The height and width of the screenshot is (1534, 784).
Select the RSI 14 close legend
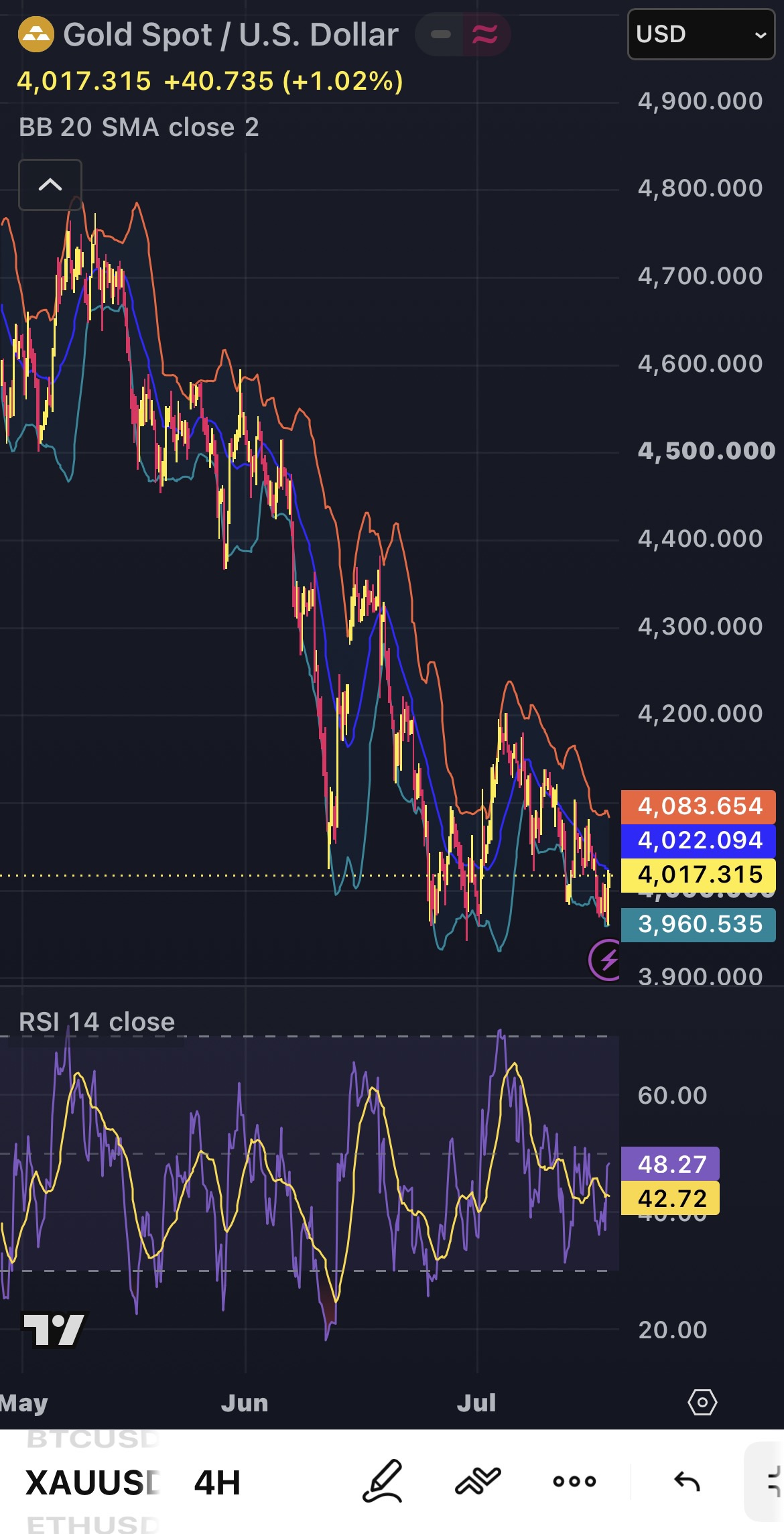click(x=96, y=1022)
